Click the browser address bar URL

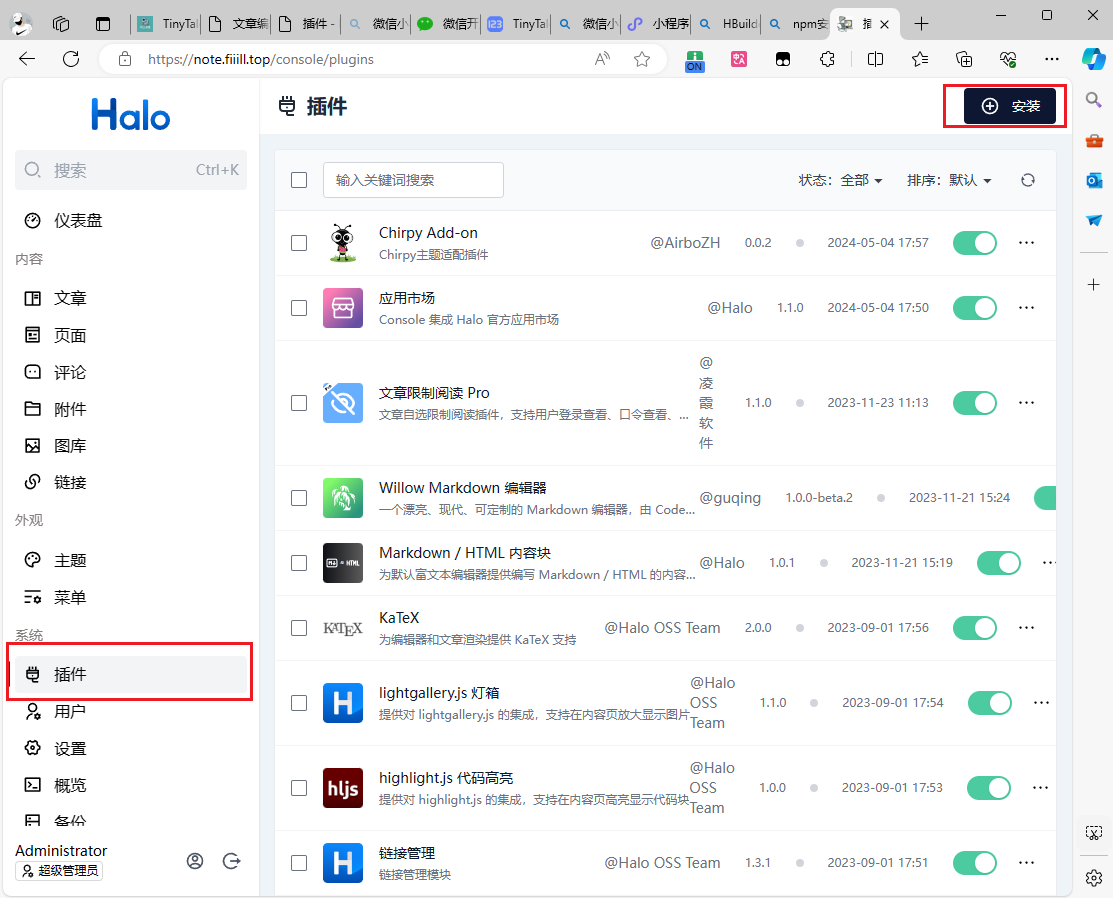261,59
